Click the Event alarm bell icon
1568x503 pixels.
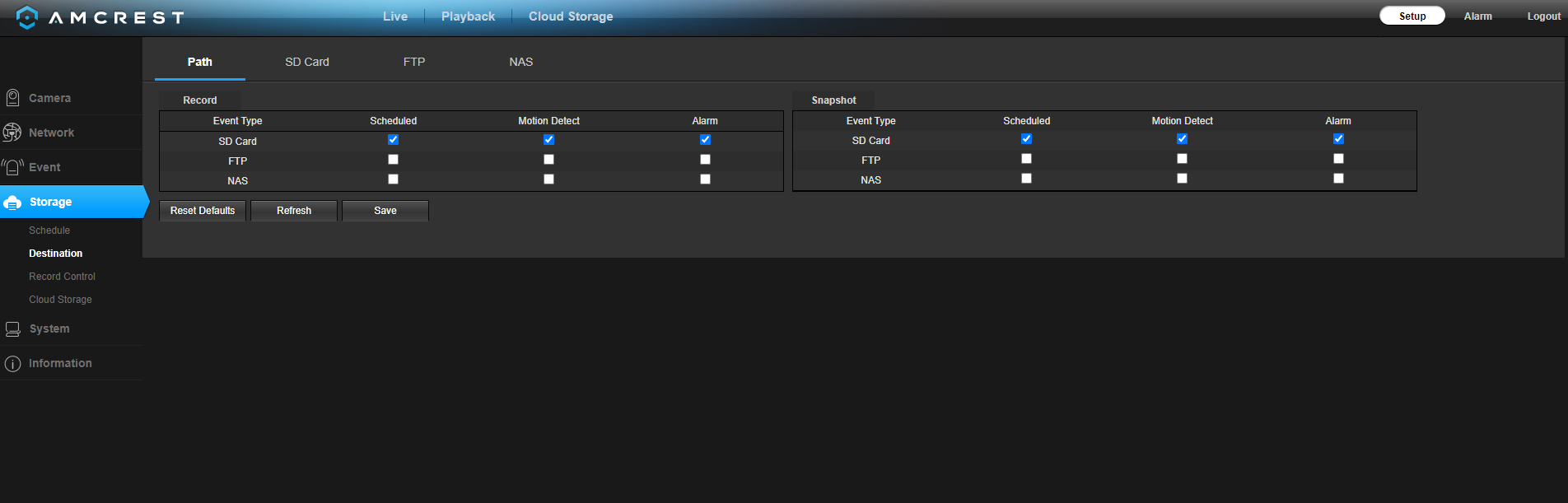(x=12, y=167)
